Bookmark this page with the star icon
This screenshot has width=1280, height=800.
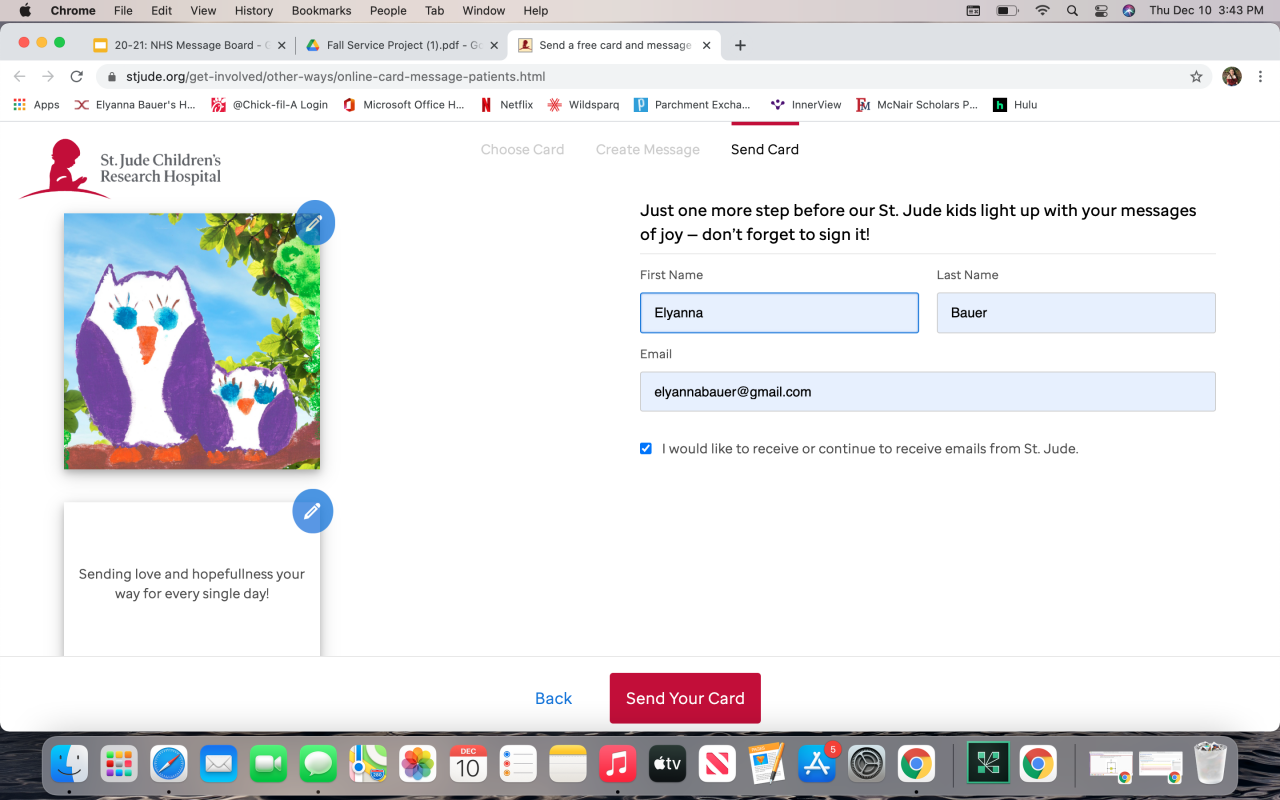point(1196,76)
